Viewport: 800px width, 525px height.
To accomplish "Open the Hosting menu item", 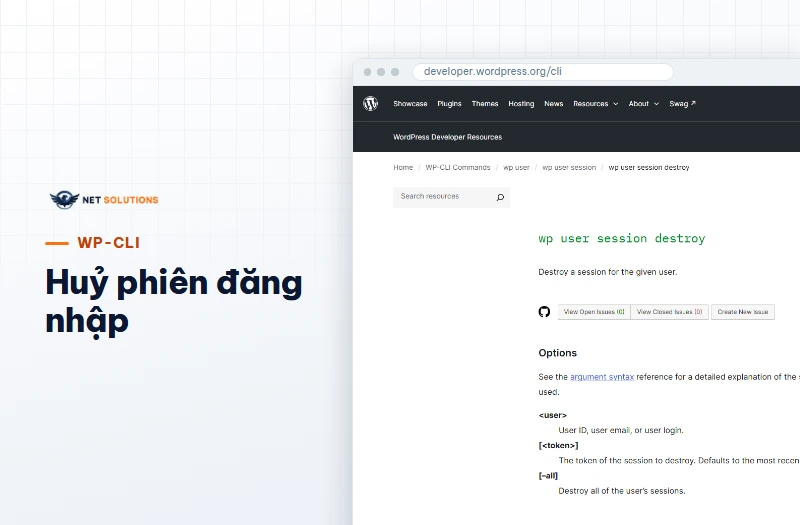I will [521, 104].
